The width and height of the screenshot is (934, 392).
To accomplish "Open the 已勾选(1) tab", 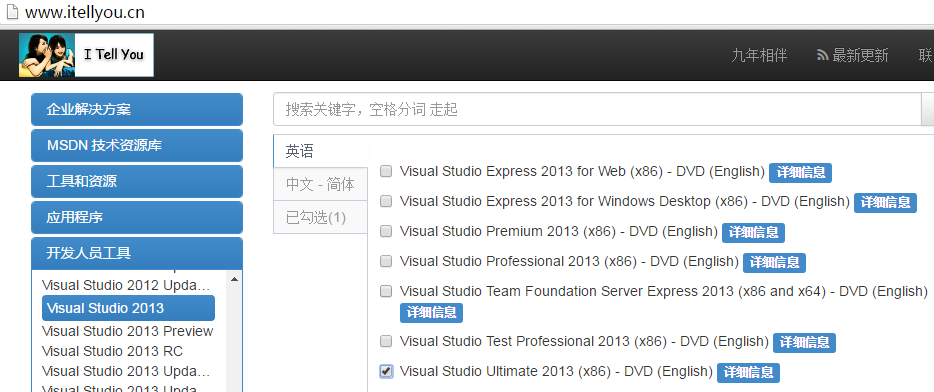I will [x=320, y=217].
